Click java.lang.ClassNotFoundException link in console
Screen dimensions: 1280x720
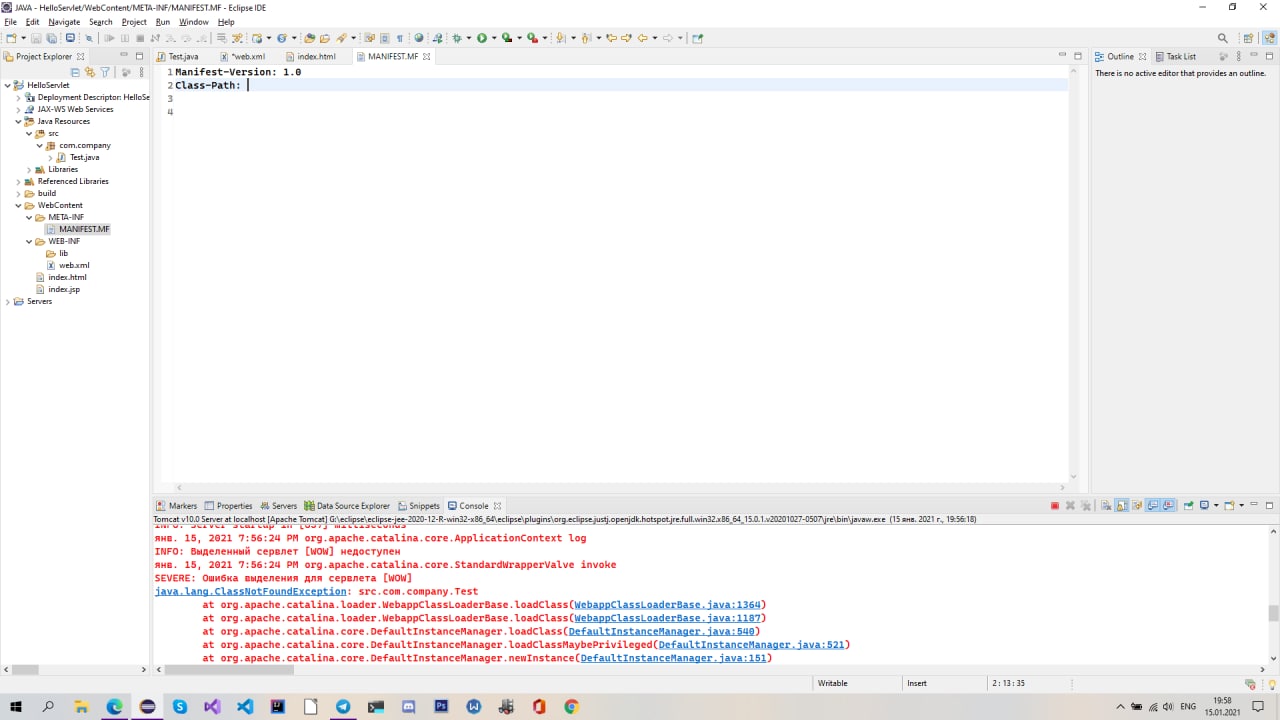point(250,592)
